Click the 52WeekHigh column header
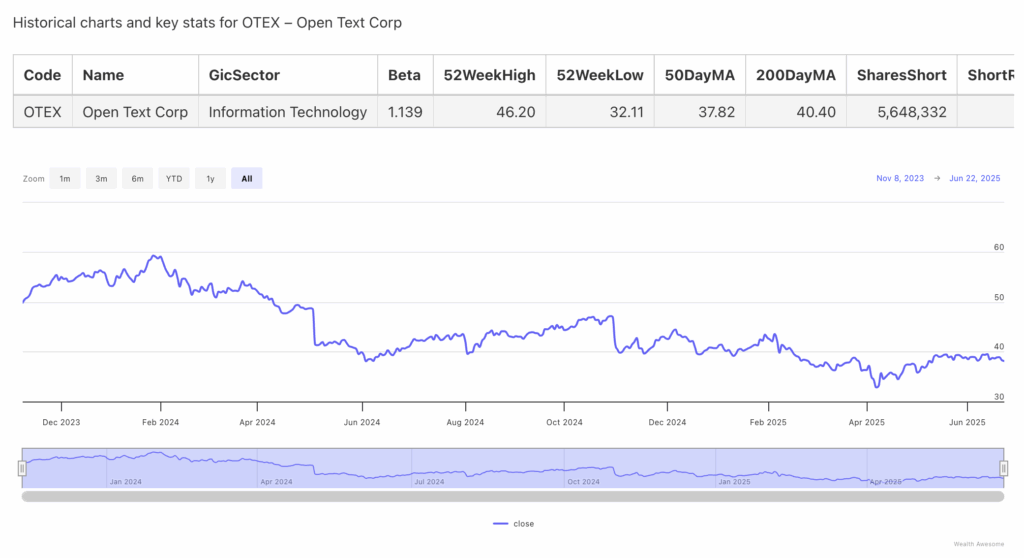1024x558 pixels. [489, 75]
